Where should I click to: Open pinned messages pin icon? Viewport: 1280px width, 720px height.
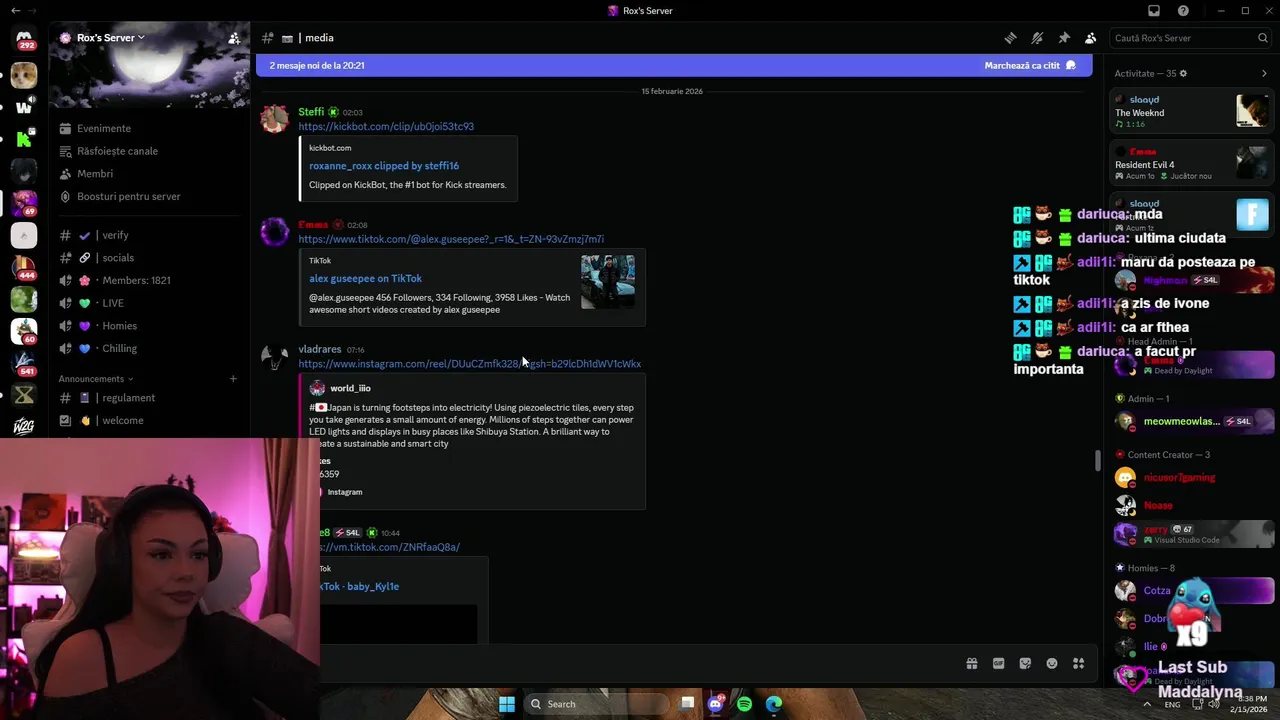(x=1064, y=38)
